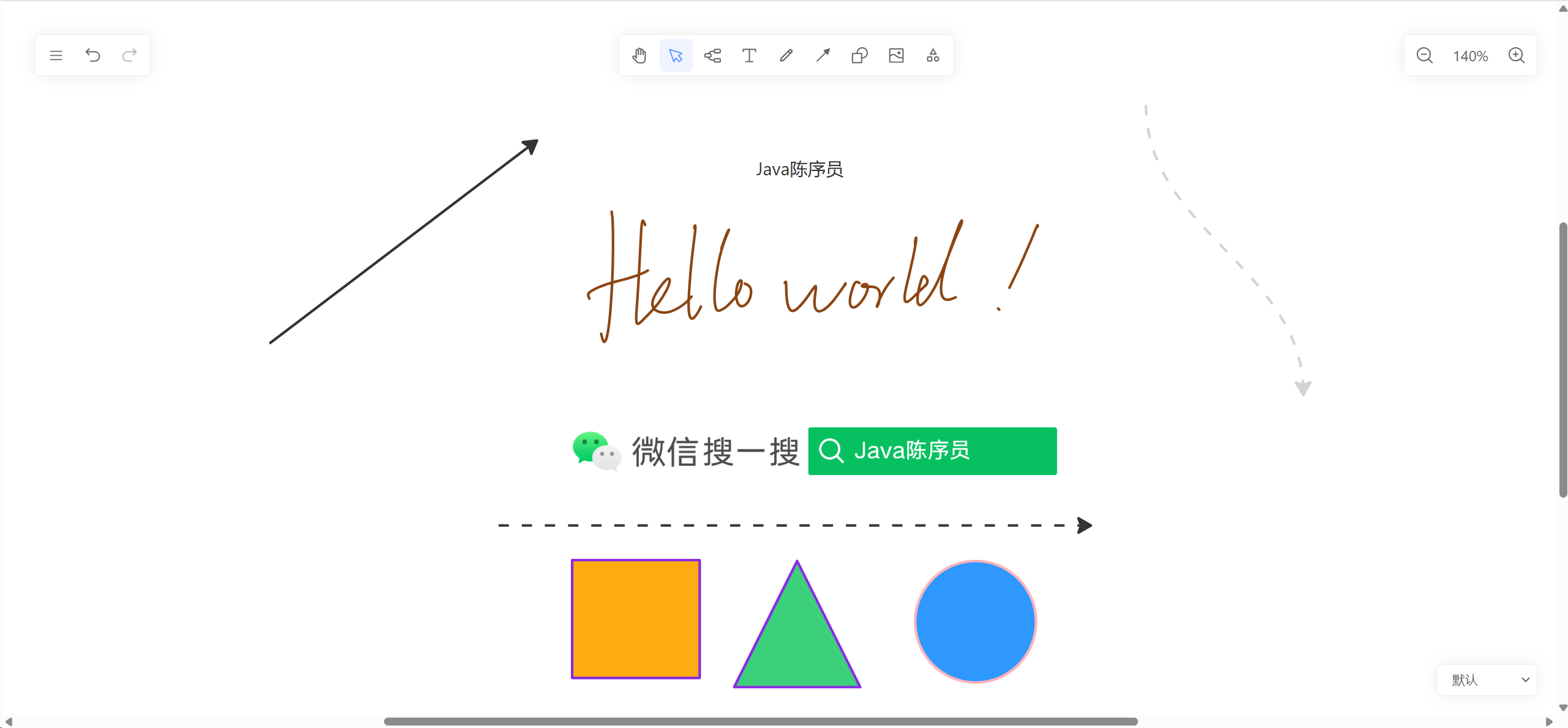
Task: Choose the text tool
Action: (749, 56)
